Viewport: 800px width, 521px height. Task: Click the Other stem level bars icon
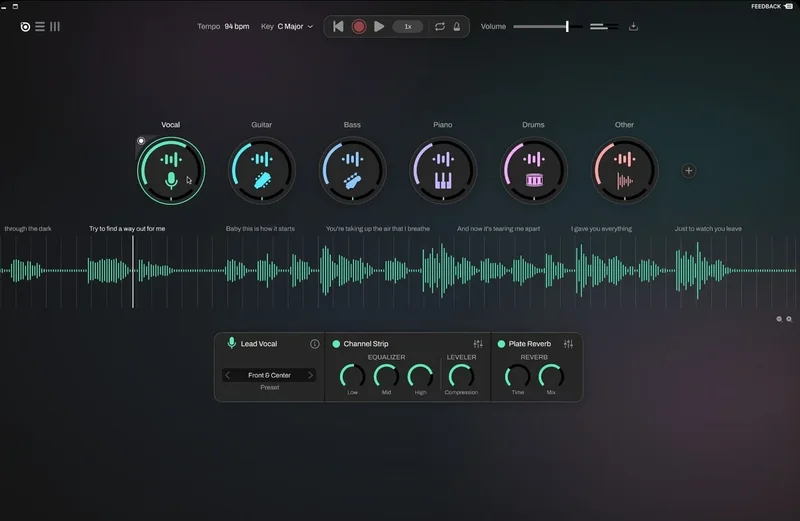624,159
